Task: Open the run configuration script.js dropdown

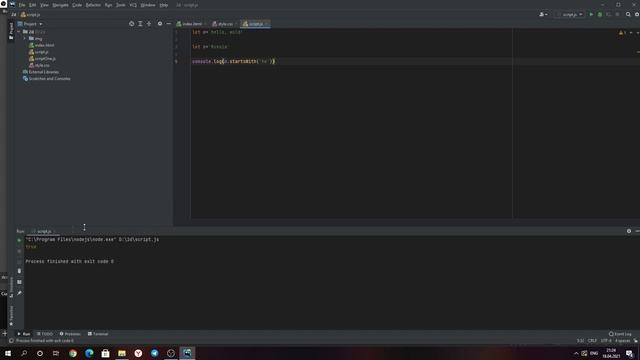Action: [x=570, y=14]
